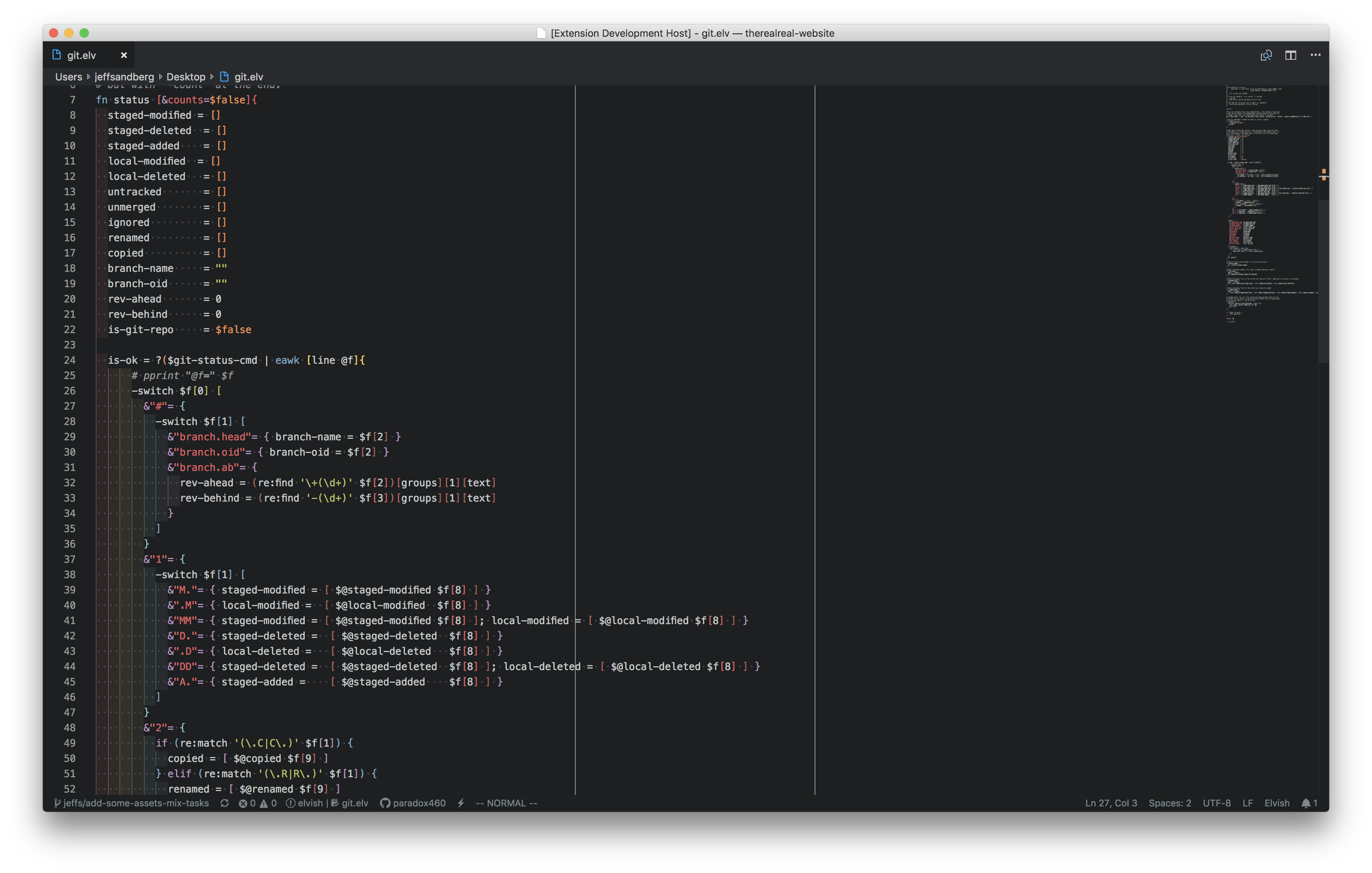Open the notifications bell in the status bar
Viewport: 1372px width, 873px height.
pyautogui.click(x=1309, y=803)
